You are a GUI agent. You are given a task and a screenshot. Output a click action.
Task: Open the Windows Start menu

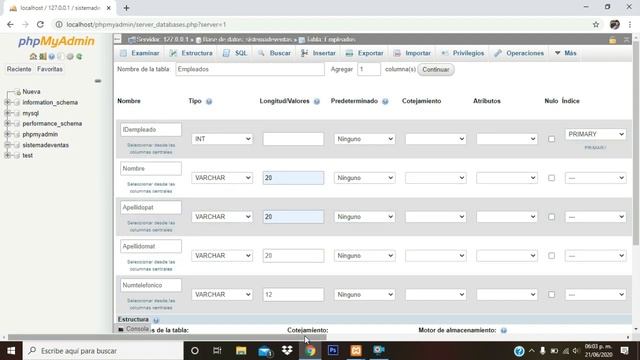point(11,351)
